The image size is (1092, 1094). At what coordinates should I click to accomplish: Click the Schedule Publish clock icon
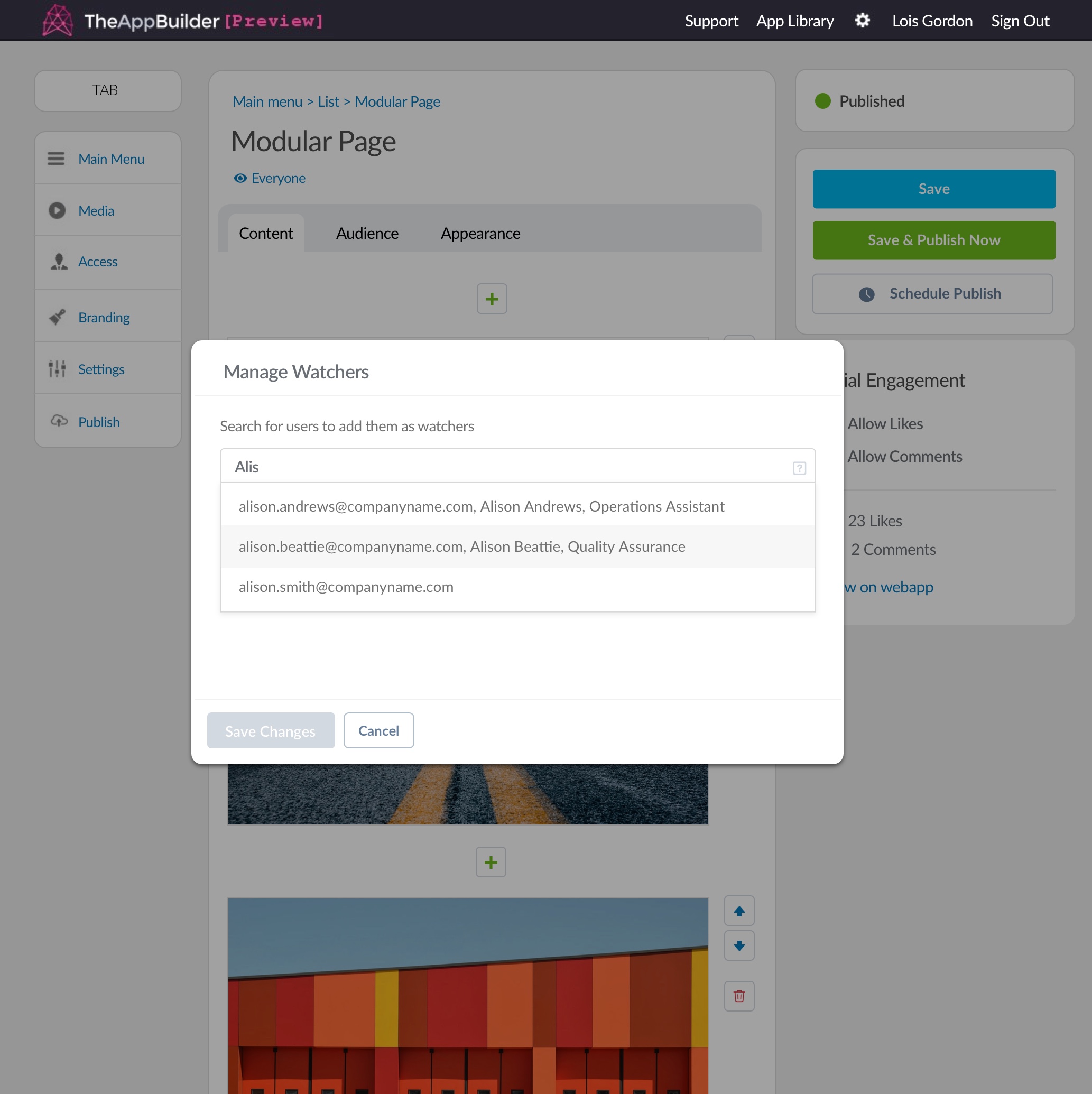[x=866, y=294]
